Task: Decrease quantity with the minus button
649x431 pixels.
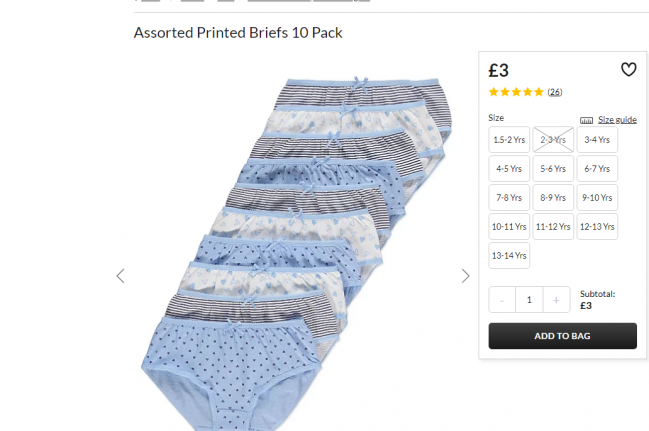Action: (502, 299)
